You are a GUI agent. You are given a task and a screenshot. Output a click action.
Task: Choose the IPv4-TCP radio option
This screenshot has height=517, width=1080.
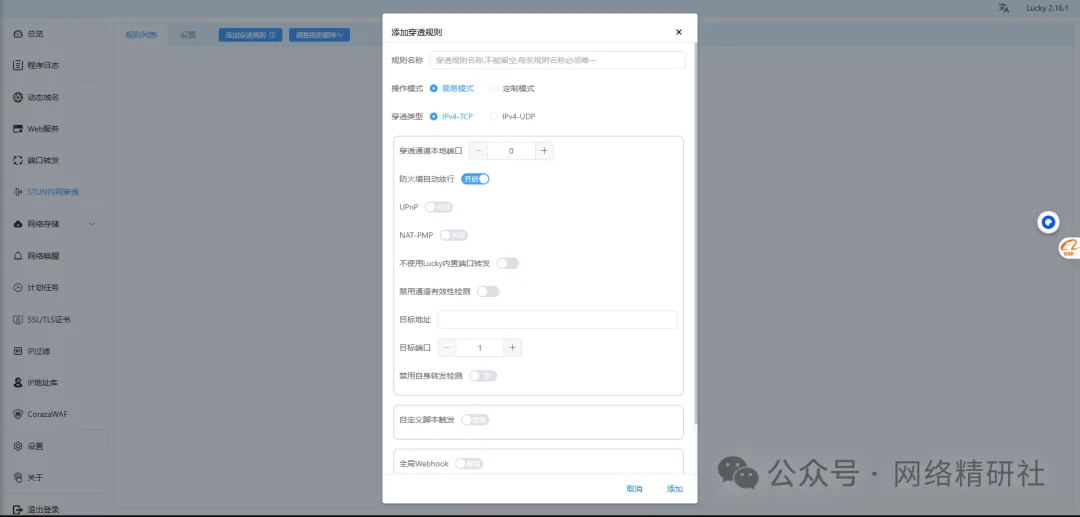coord(433,116)
